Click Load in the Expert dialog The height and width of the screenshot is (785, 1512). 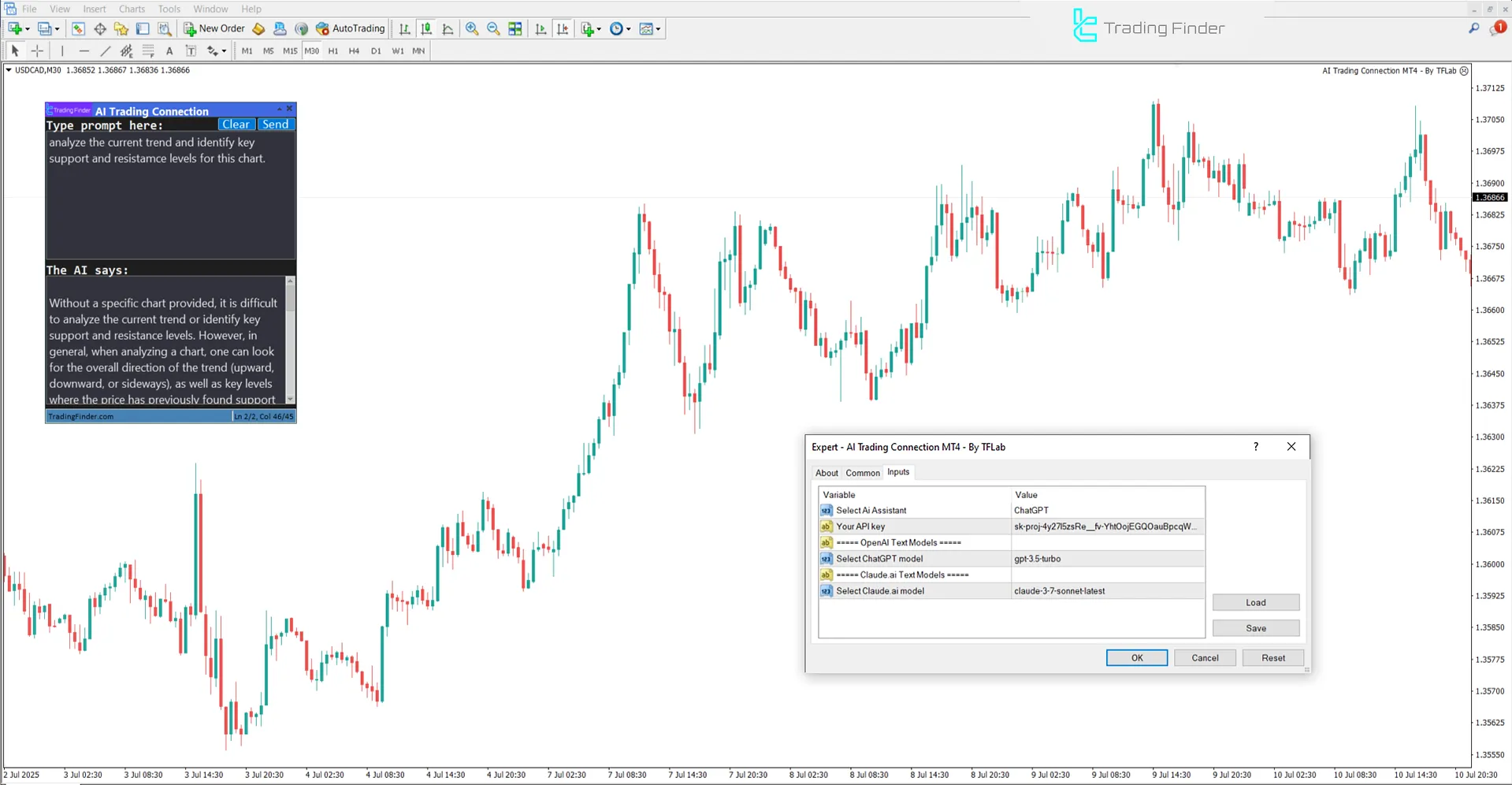[1255, 602]
